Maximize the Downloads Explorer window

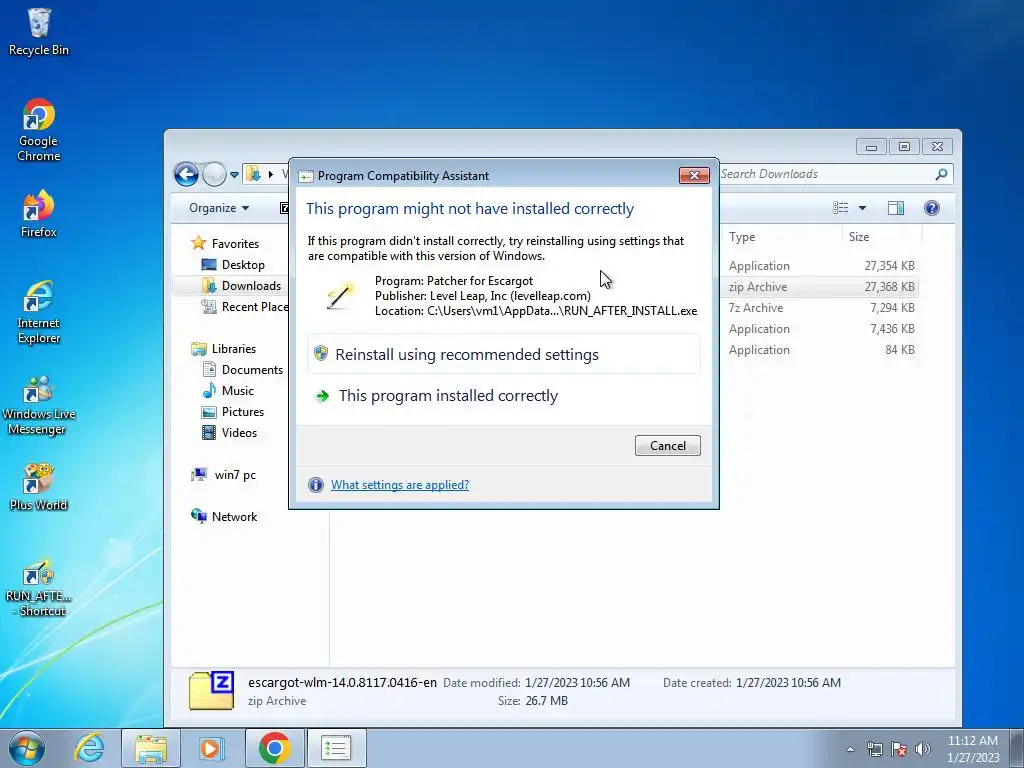(x=904, y=146)
